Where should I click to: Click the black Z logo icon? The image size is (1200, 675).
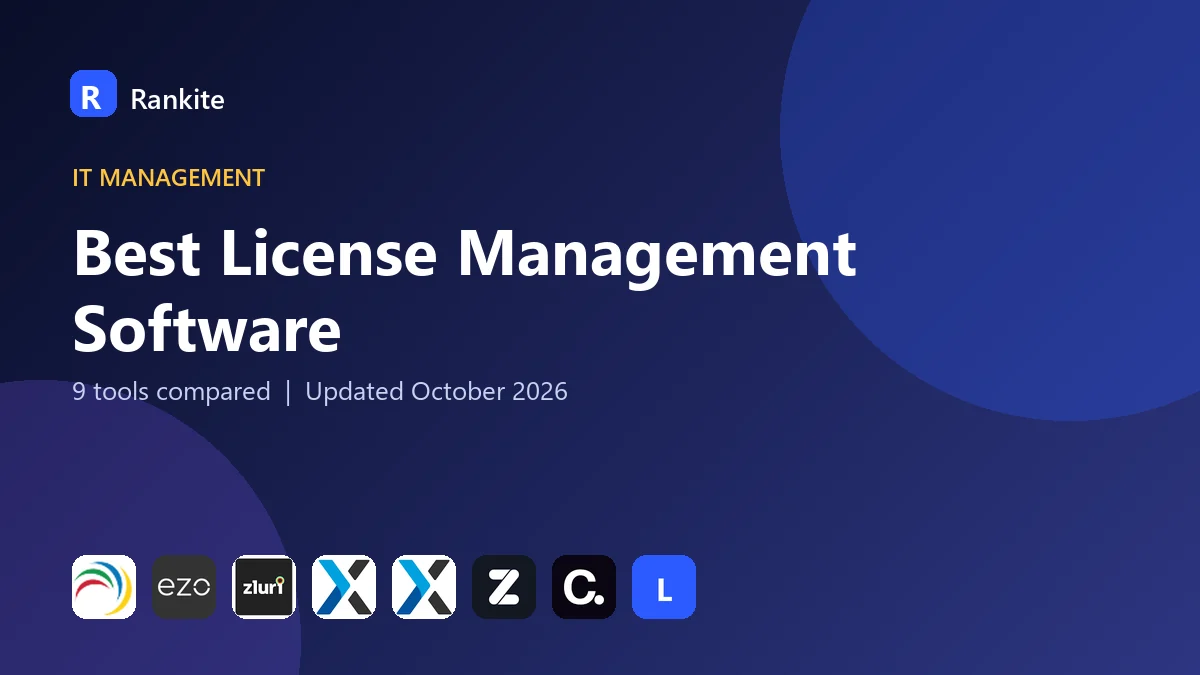point(504,587)
